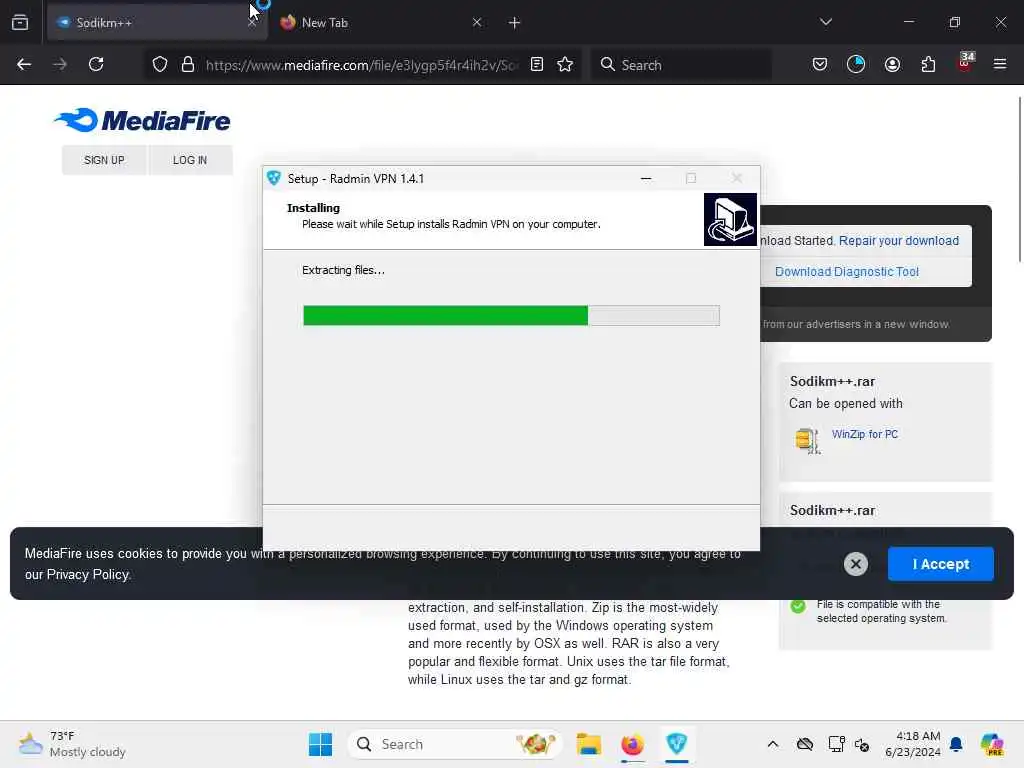The width and height of the screenshot is (1024, 768).
Task: Switch to Firefox in the taskbar
Action: click(x=632, y=744)
